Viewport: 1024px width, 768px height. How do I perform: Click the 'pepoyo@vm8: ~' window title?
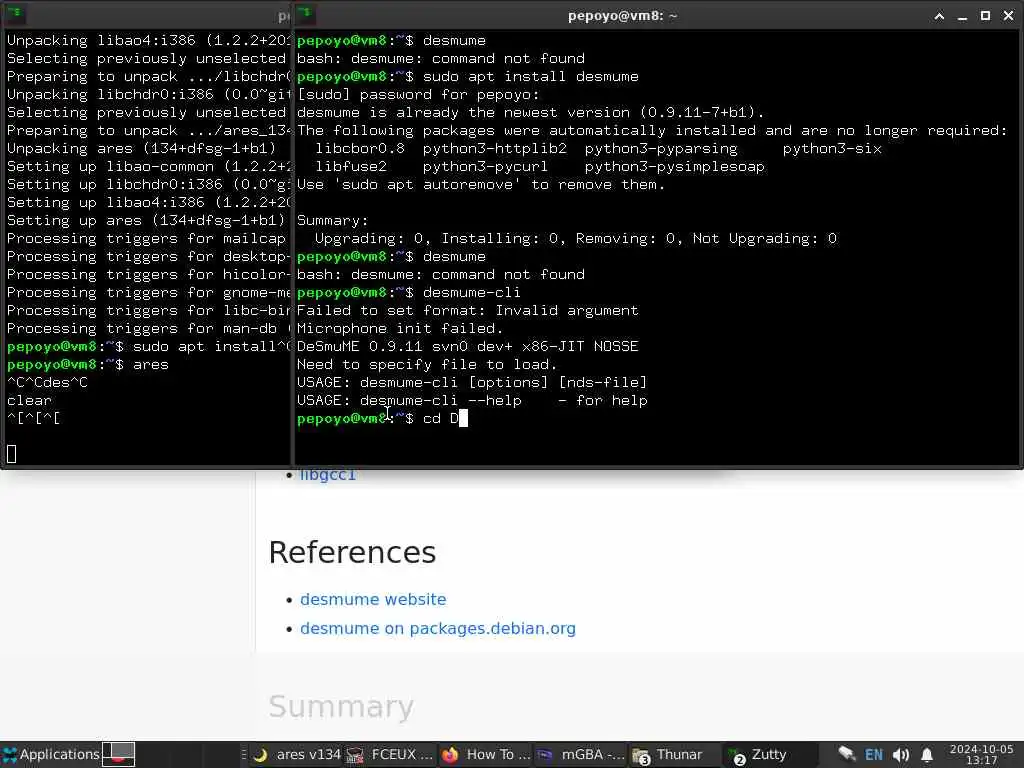[622, 16]
